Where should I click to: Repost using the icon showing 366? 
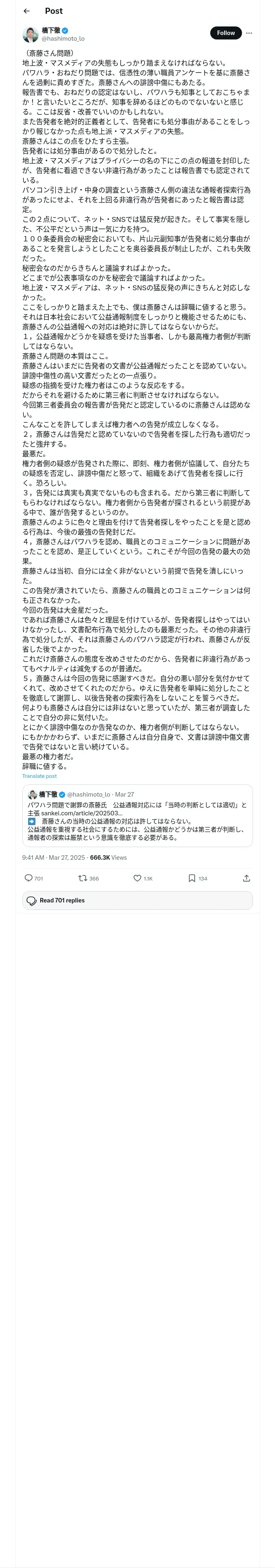pyautogui.click(x=82, y=878)
